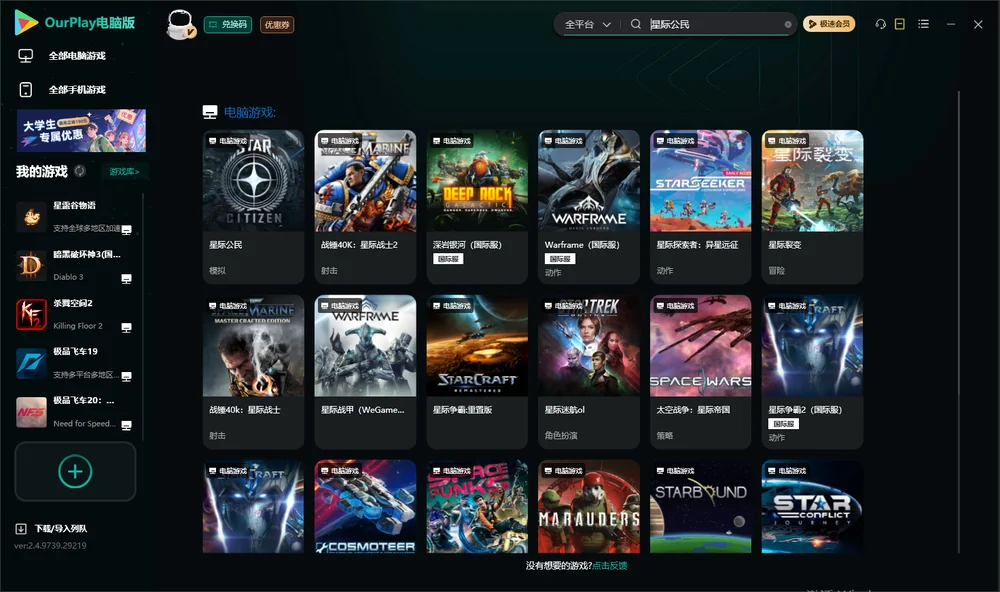Screen dimensions: 1000x592
Task: Open the Marauders game card
Action: coord(589,507)
